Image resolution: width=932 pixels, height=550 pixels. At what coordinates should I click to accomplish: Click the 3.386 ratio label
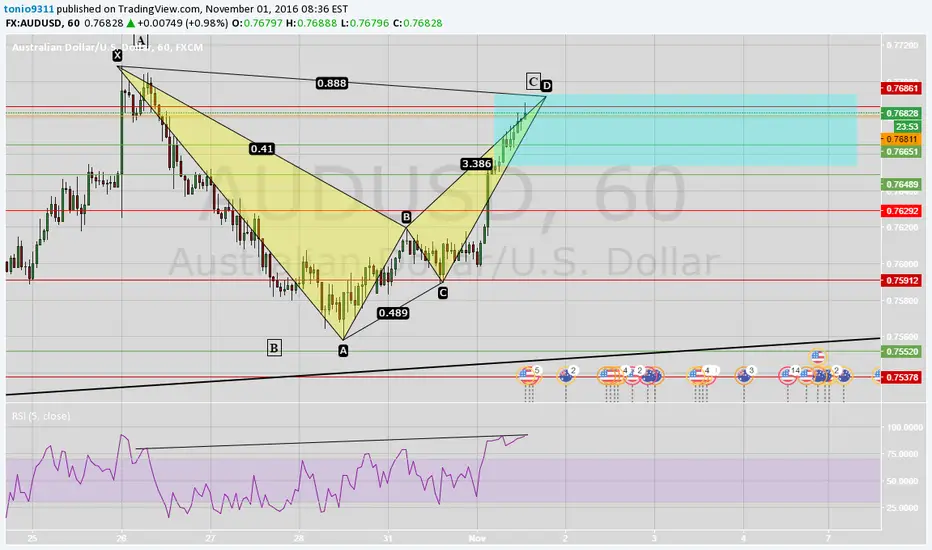[x=476, y=164]
